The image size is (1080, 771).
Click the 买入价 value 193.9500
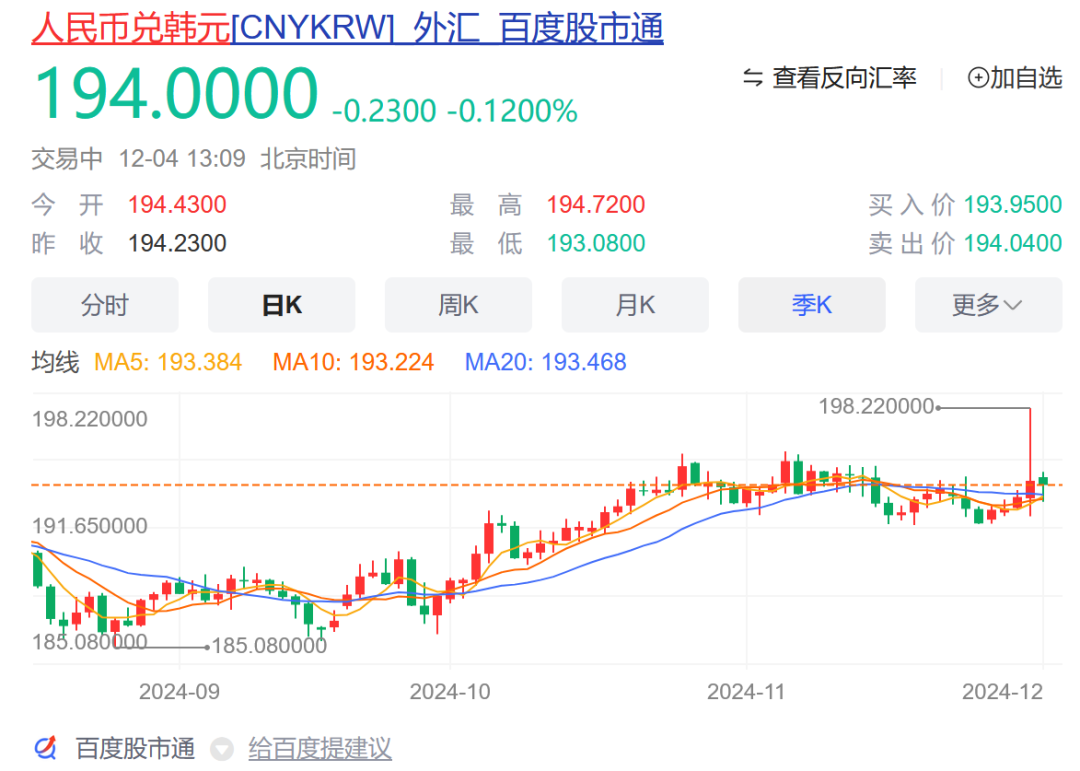point(1012,205)
